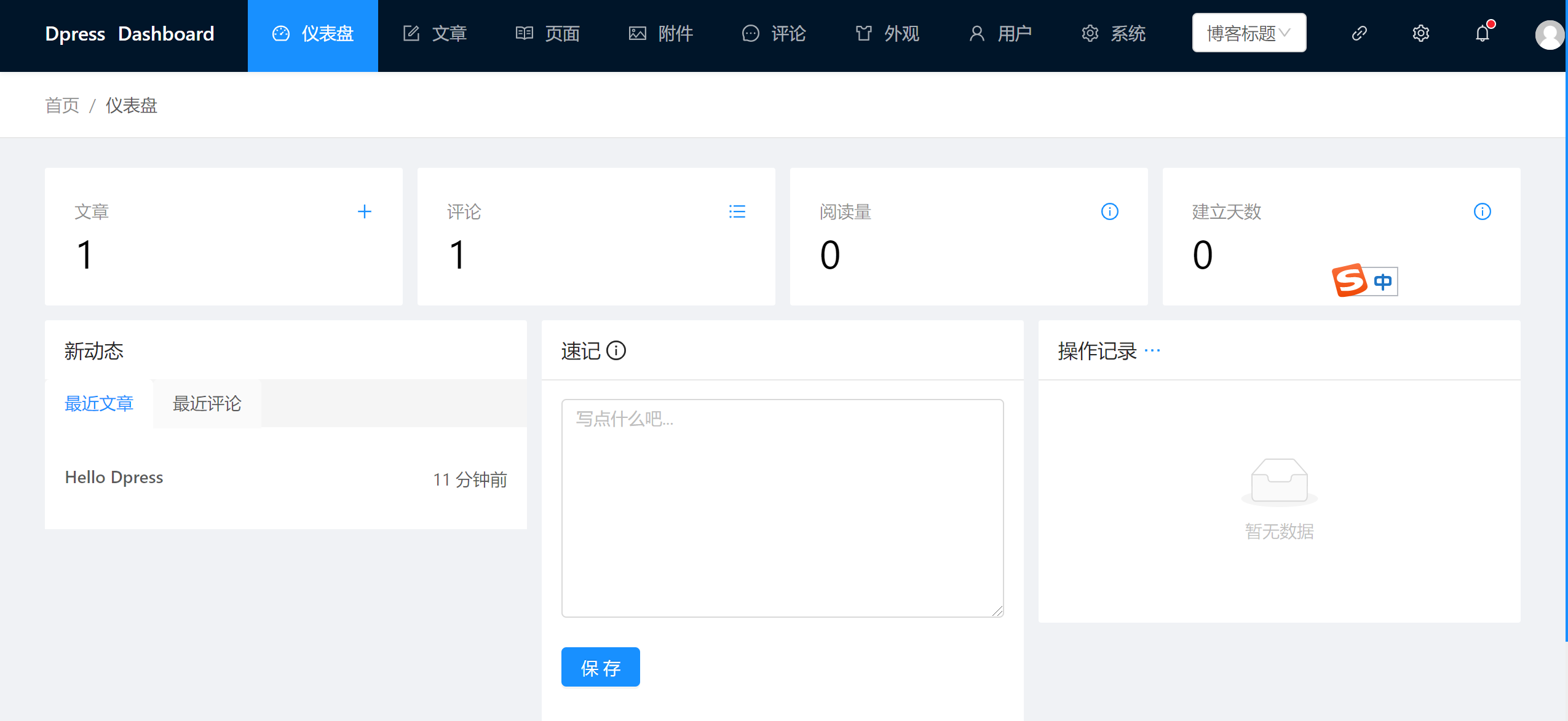Click the plus icon in 文章 card

click(x=364, y=212)
